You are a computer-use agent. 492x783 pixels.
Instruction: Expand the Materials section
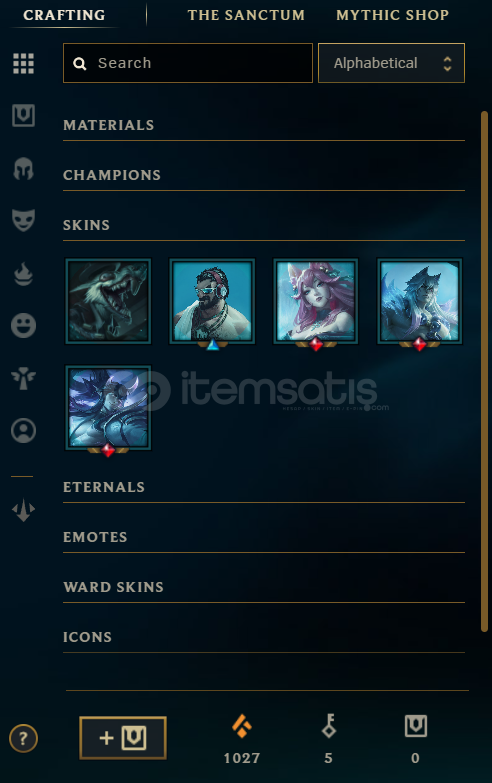click(264, 125)
